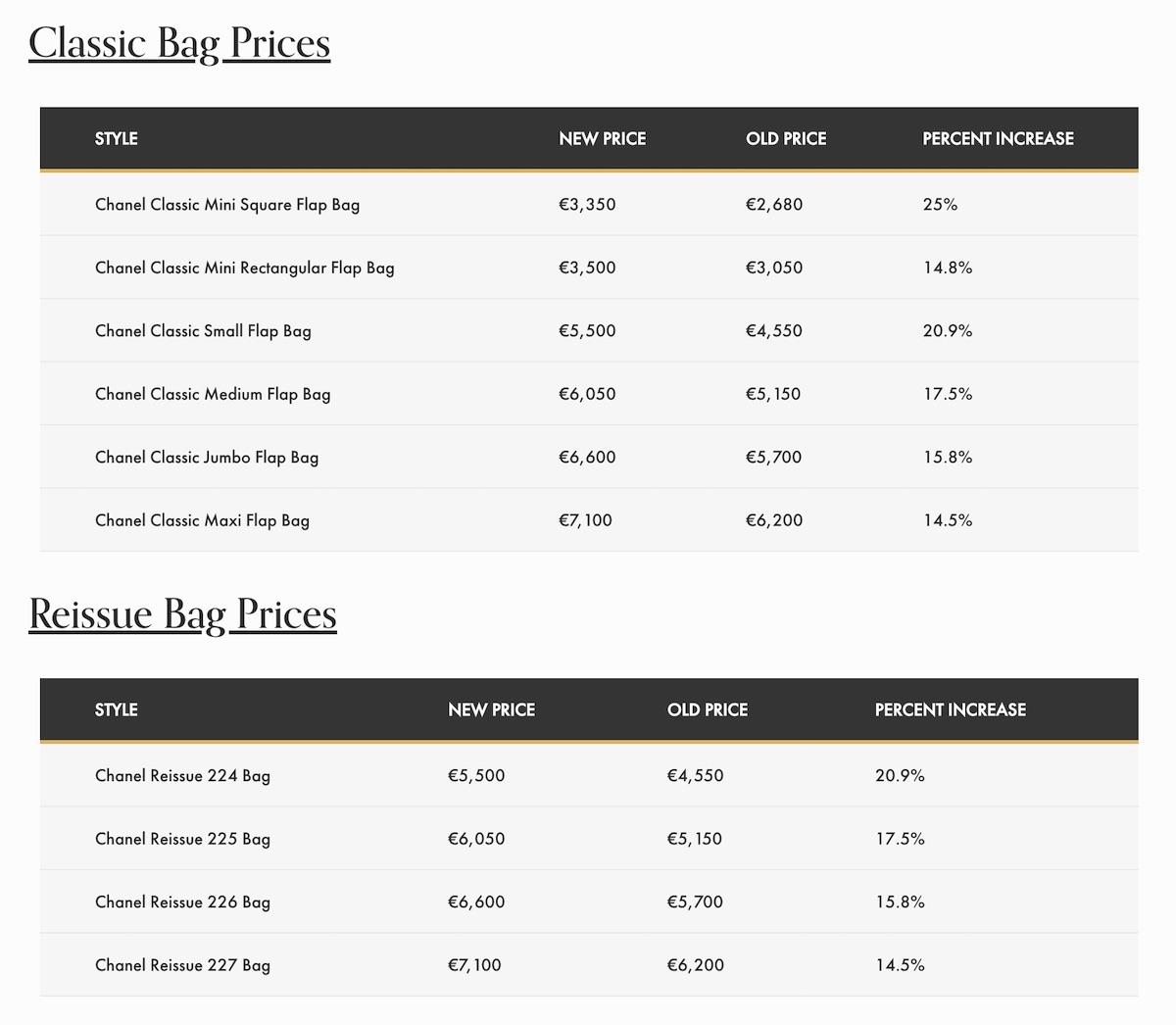The image size is (1176, 1025).
Task: Click the STYLE header in the Reissue table
Action: pyautogui.click(x=117, y=710)
